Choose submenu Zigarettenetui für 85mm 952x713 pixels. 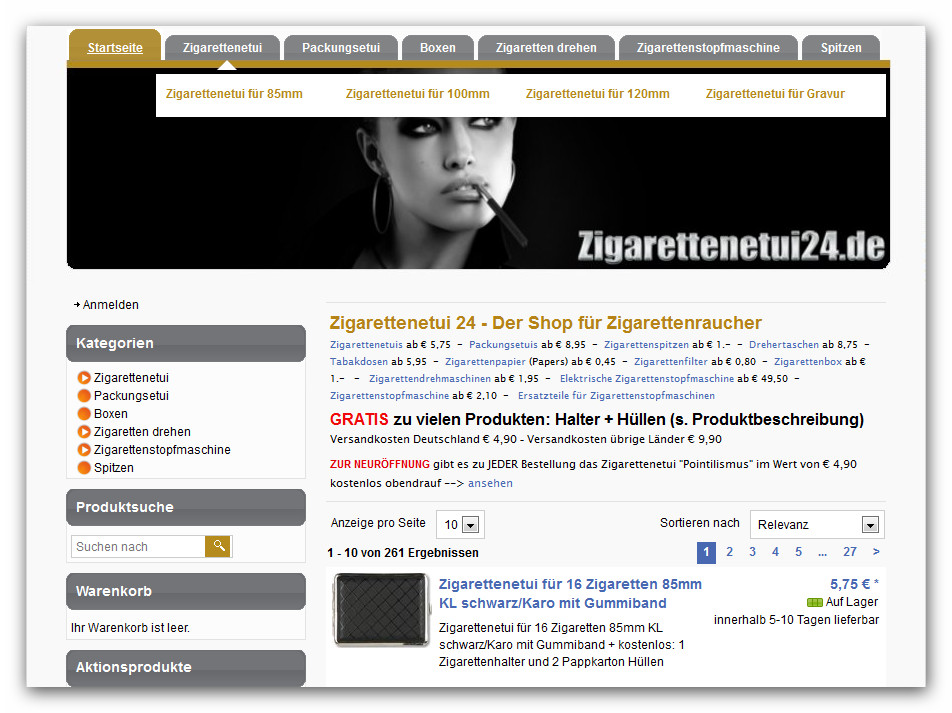tap(234, 94)
